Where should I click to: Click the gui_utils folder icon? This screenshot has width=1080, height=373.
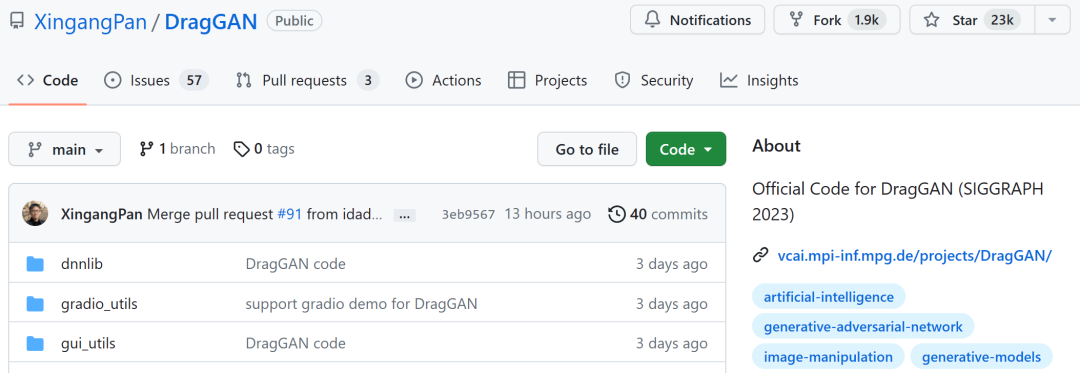tap(35, 343)
